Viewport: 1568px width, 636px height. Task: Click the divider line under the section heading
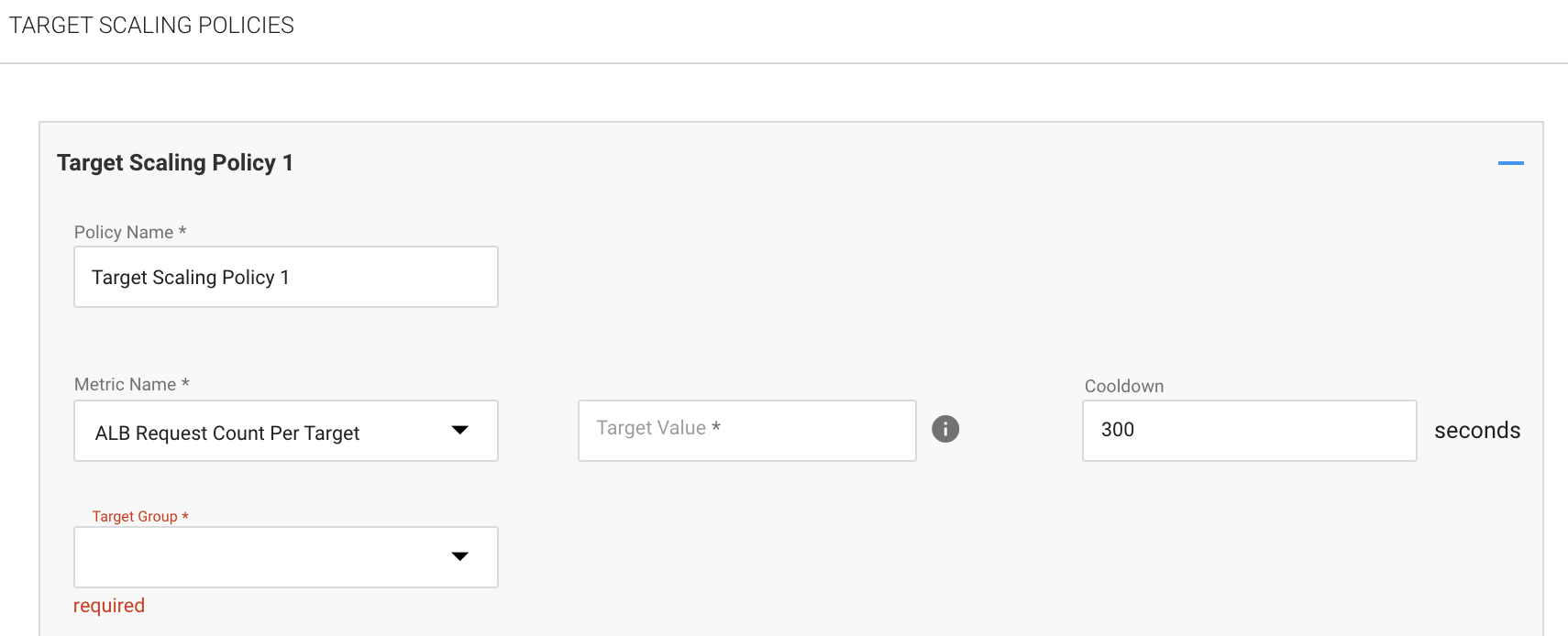coord(784,63)
